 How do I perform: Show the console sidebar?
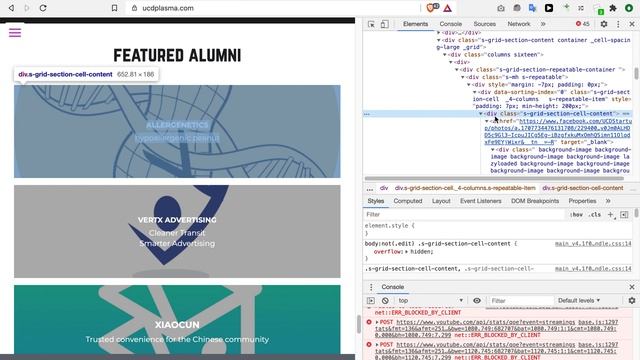coord(371,300)
